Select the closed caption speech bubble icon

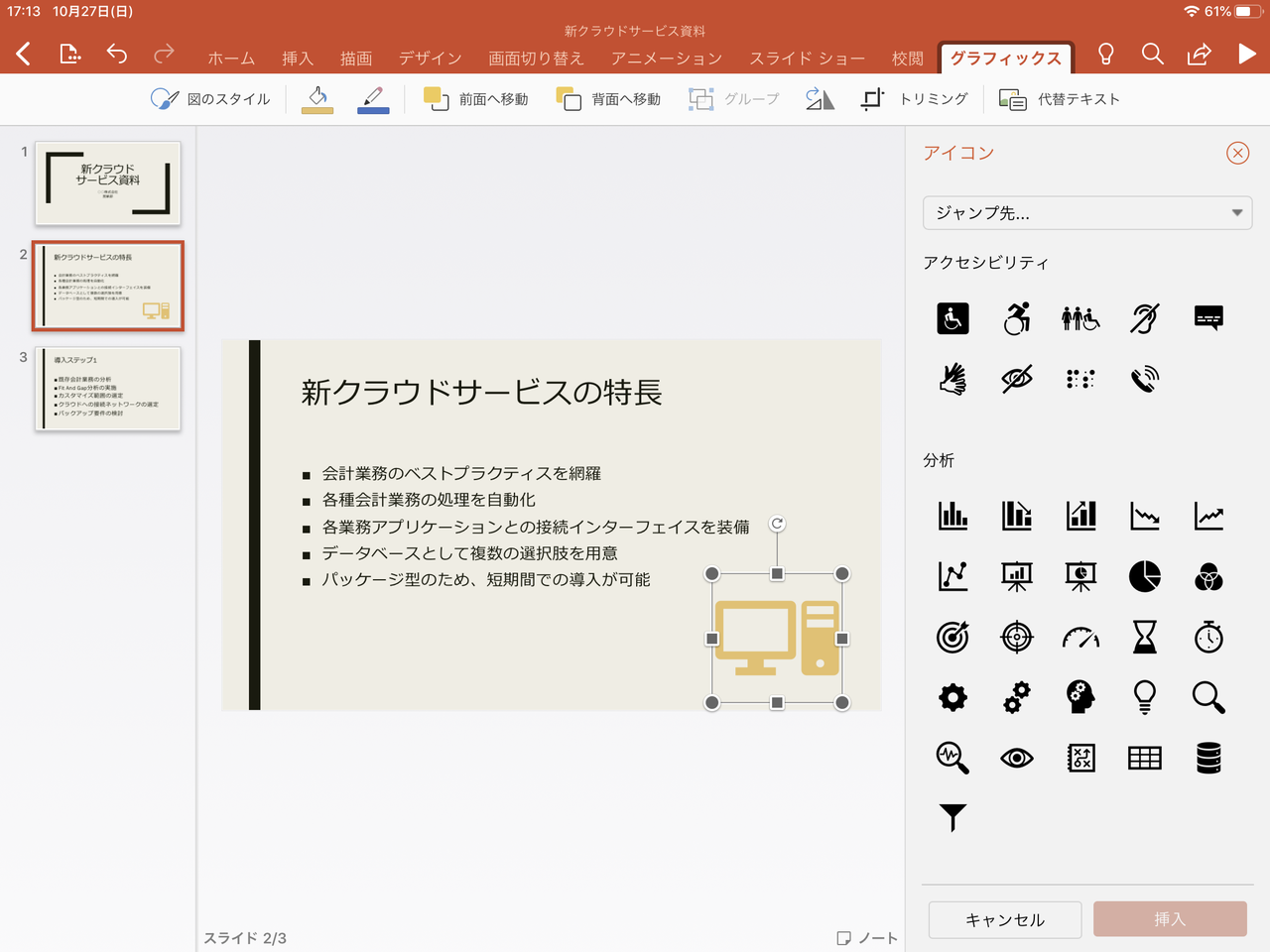(1208, 318)
